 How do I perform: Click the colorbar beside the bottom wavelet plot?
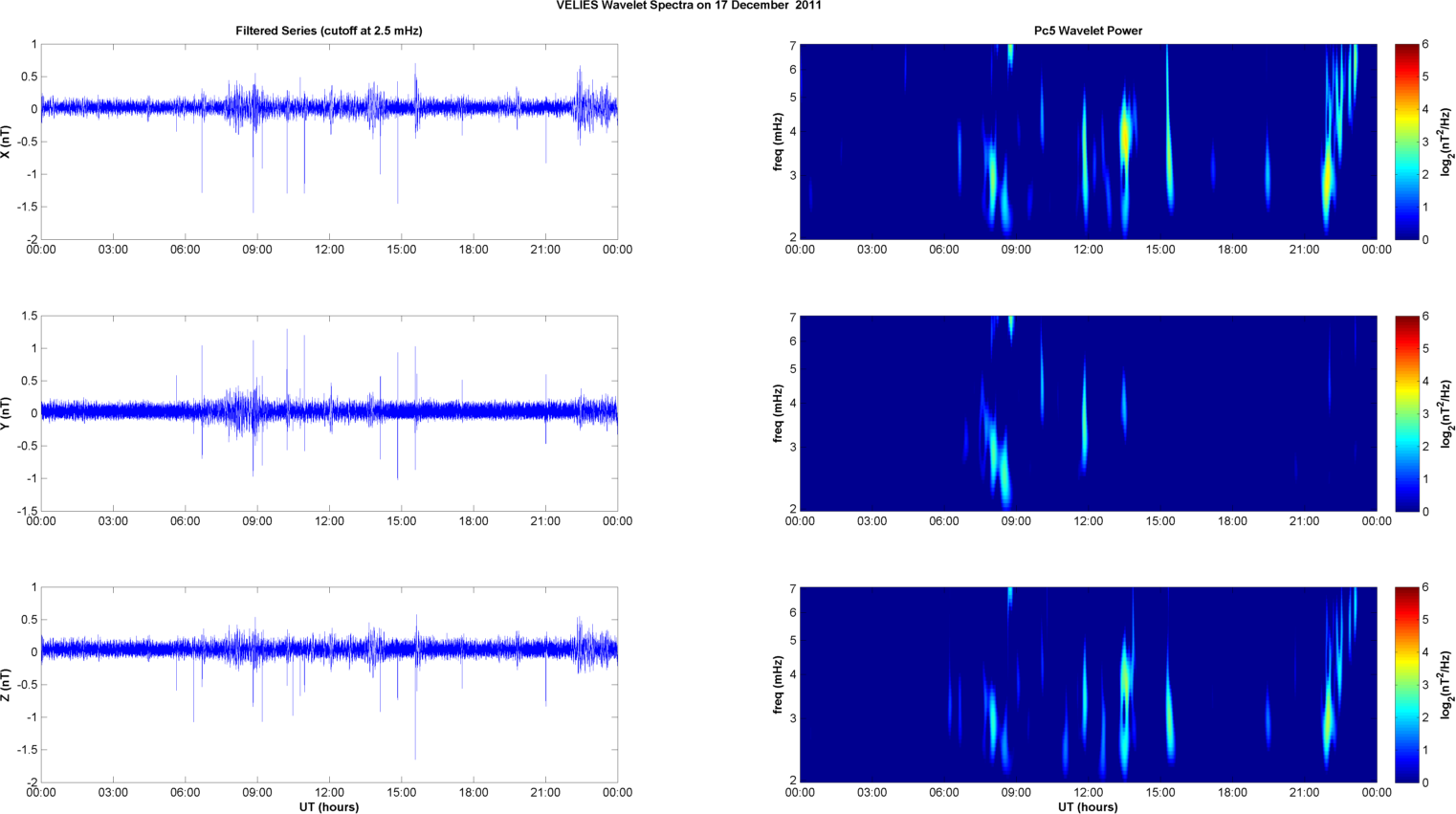[1406, 685]
